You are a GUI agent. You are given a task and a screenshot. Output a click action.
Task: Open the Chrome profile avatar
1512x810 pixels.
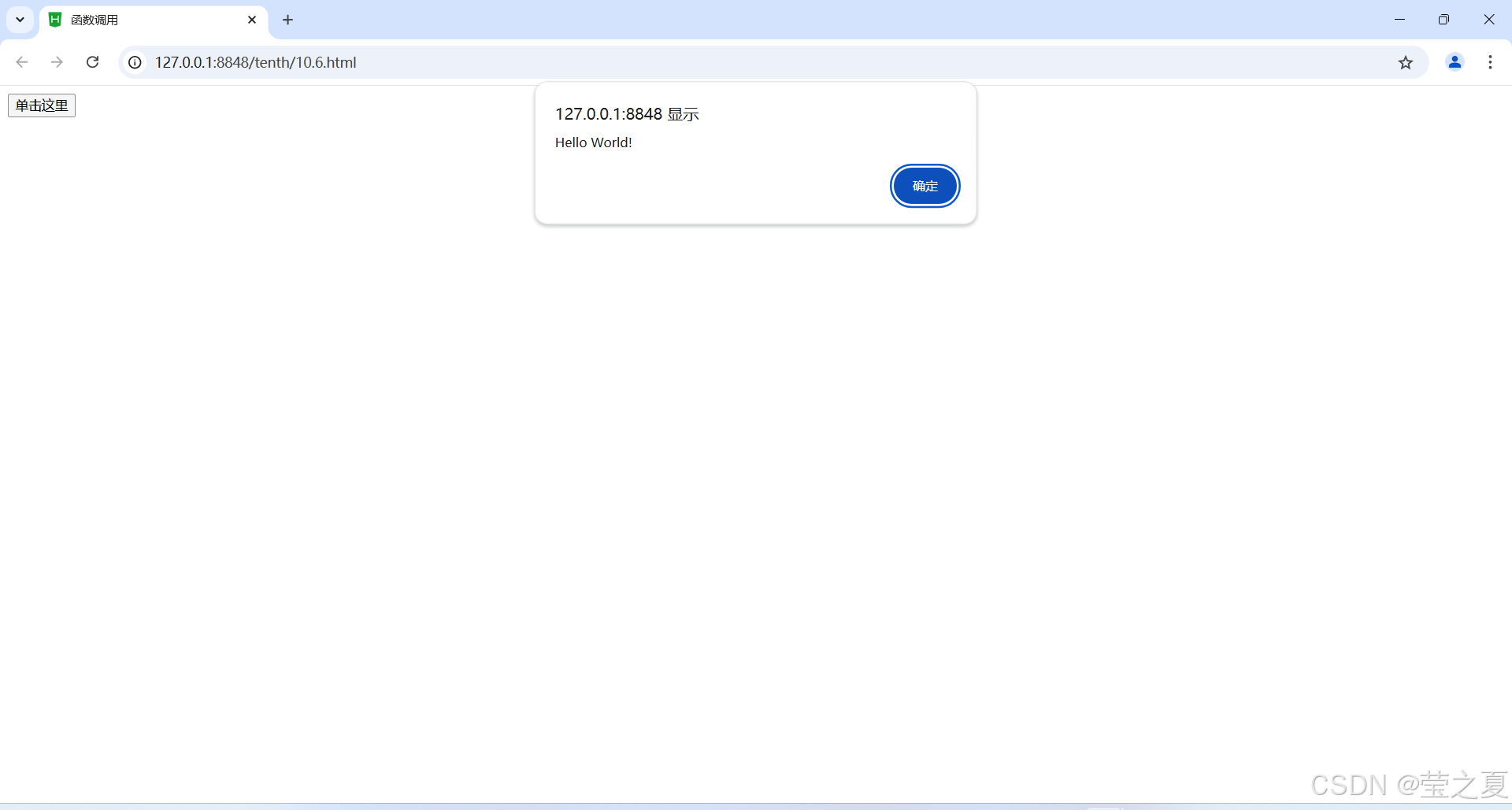[1455, 62]
